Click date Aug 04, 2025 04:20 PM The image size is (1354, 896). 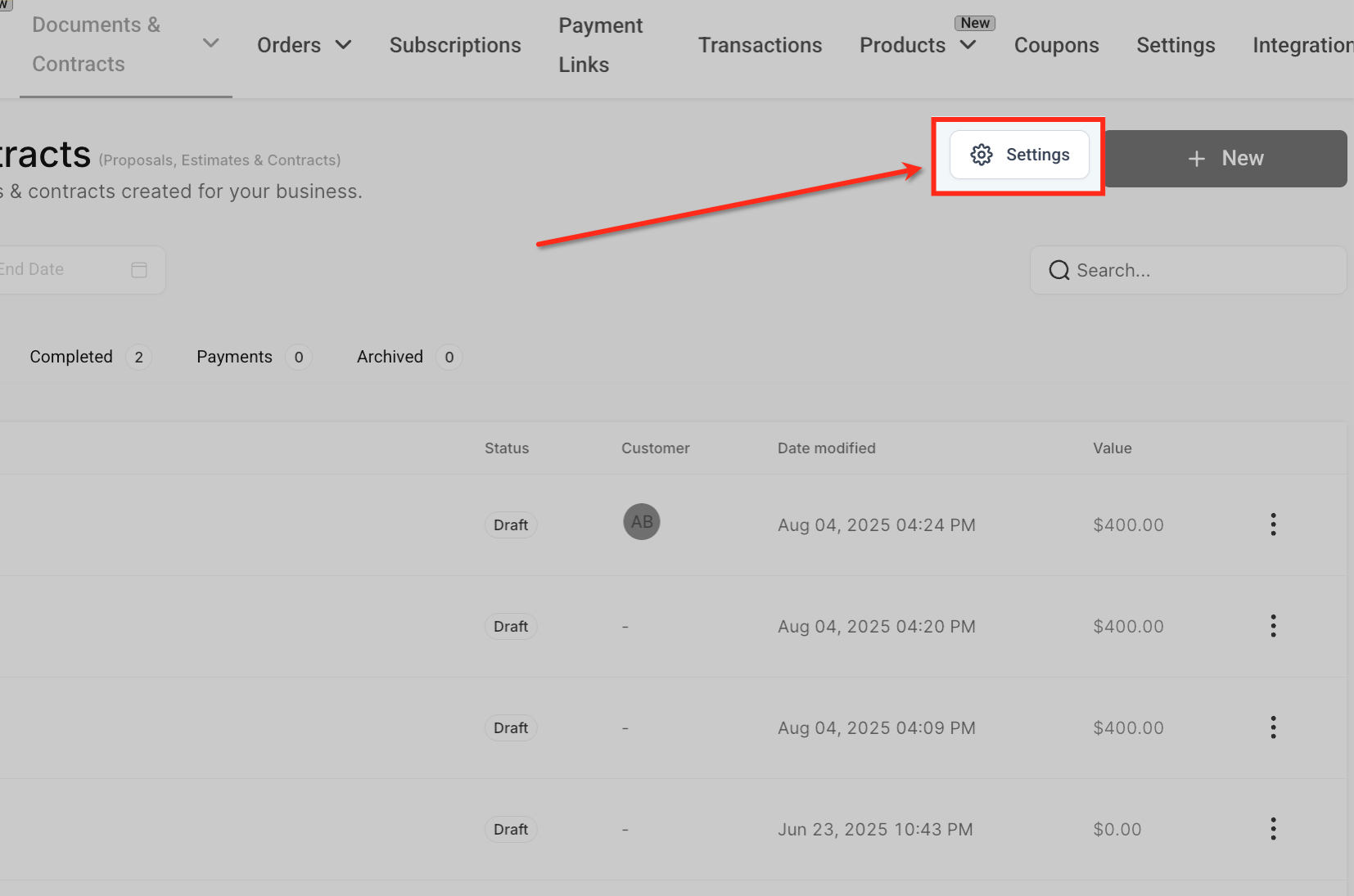click(x=877, y=627)
